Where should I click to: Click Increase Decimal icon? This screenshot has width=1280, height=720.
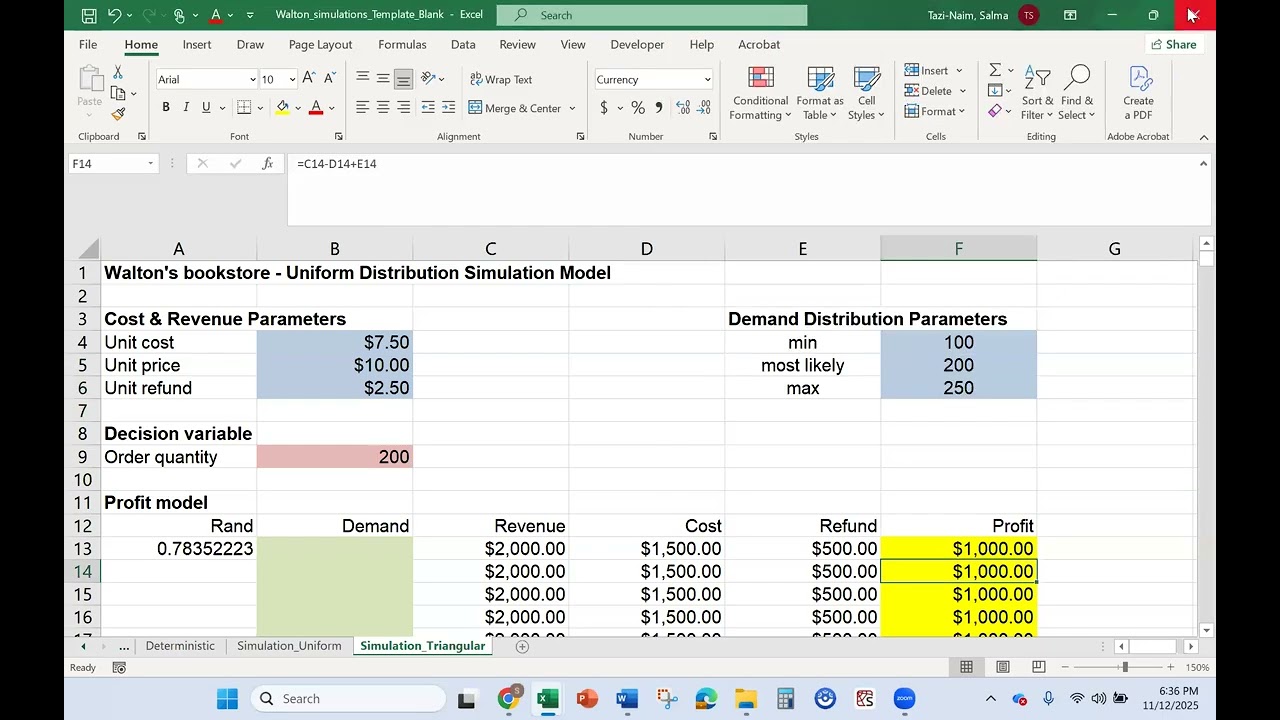pos(684,108)
